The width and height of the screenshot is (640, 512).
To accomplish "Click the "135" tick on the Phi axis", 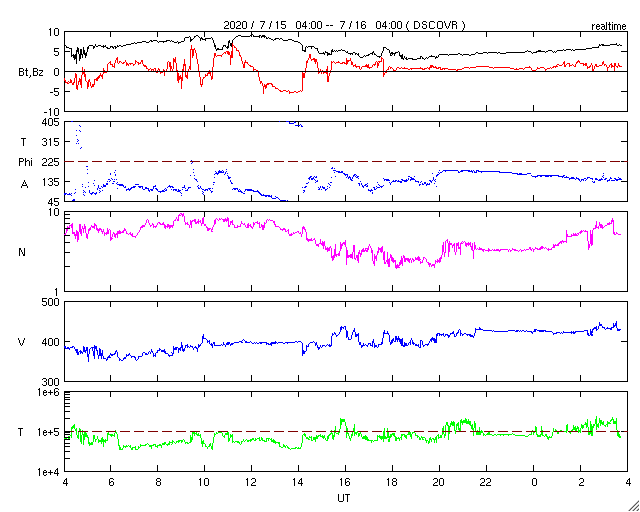I will [52, 182].
